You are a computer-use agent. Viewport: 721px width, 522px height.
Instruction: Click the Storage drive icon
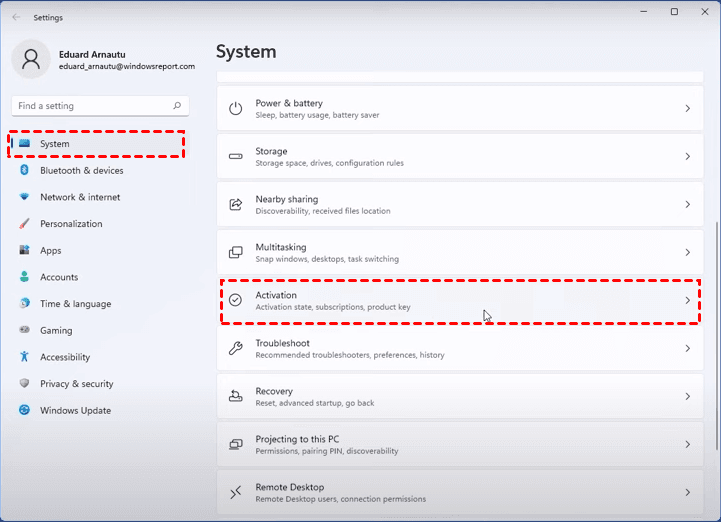pyautogui.click(x=236, y=156)
